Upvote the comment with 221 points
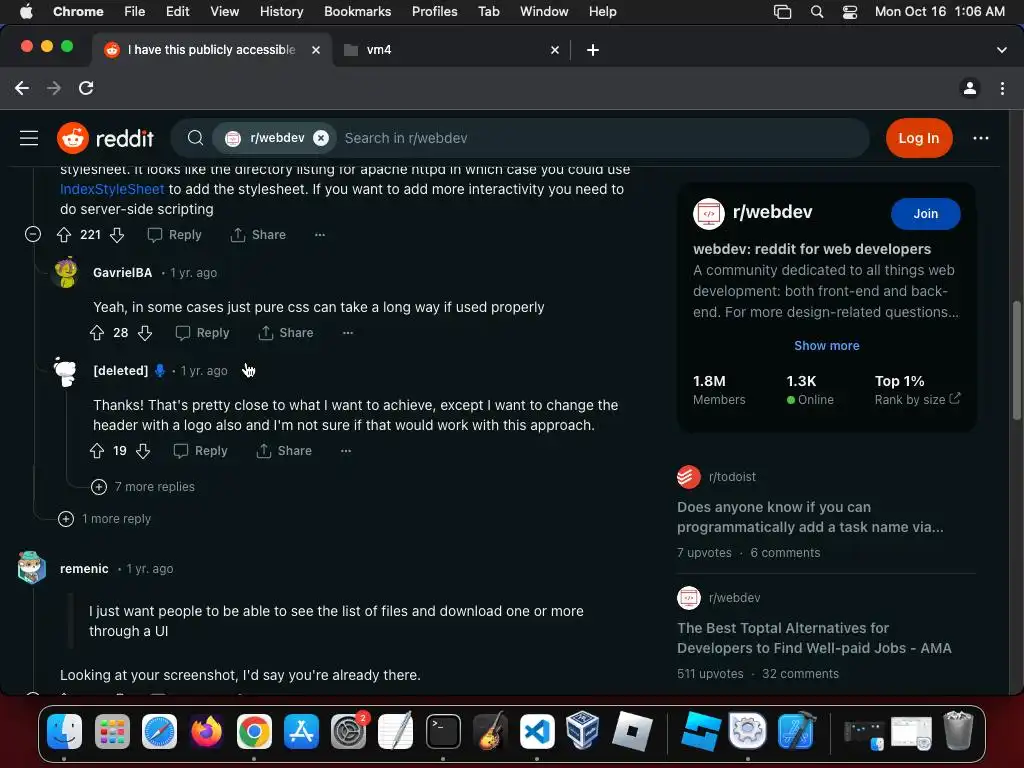Viewport: 1024px width, 768px height. tap(64, 234)
